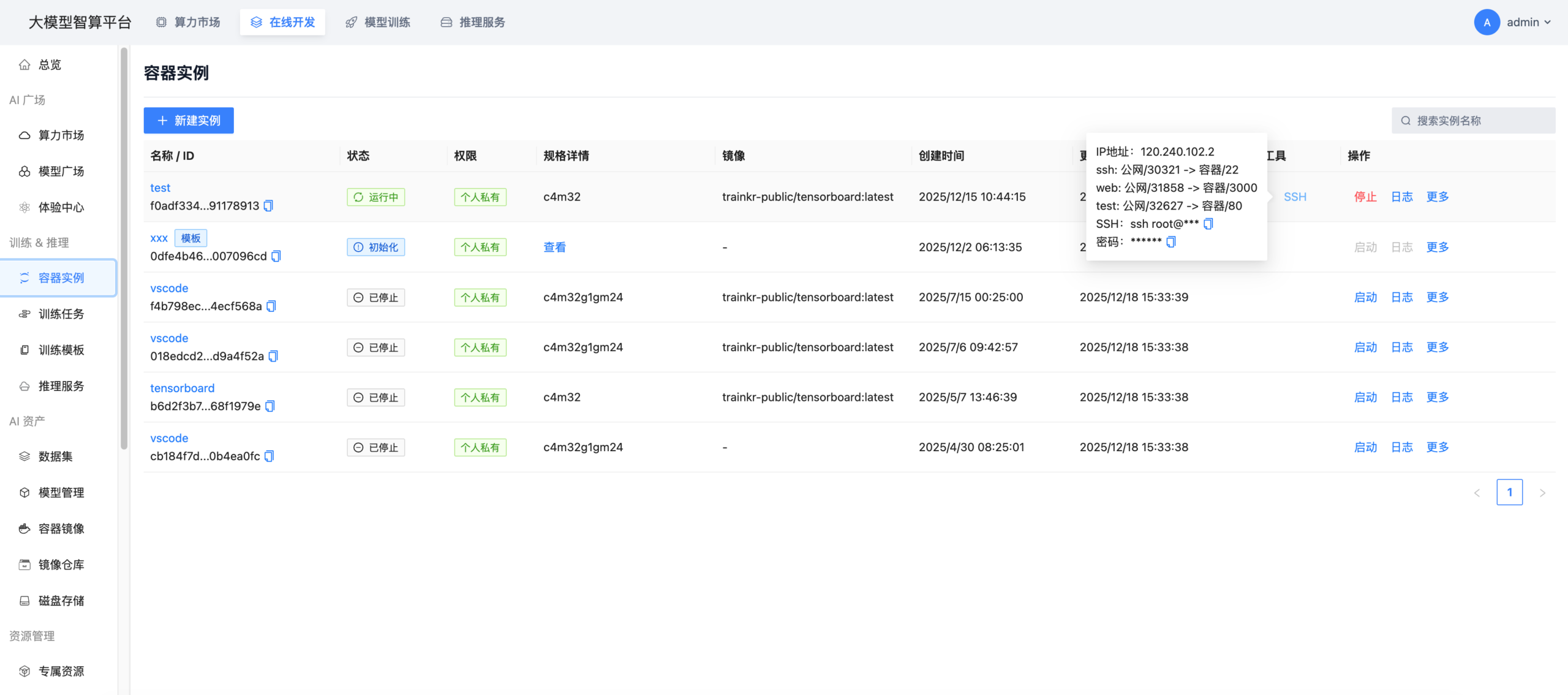
Task: Copy the SSH command in popup
Action: coord(1208,224)
